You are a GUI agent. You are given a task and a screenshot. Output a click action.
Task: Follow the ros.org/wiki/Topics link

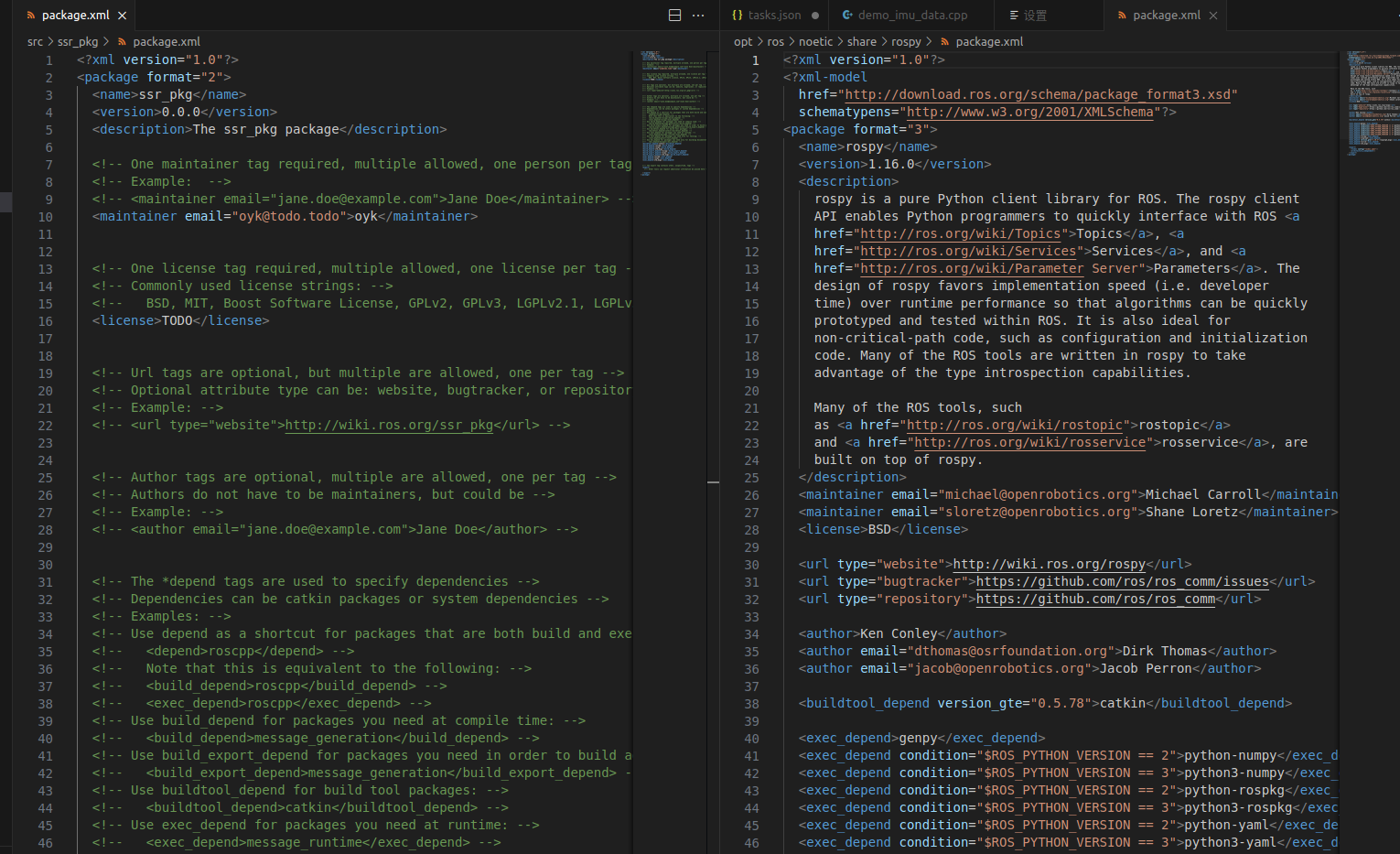click(x=961, y=233)
